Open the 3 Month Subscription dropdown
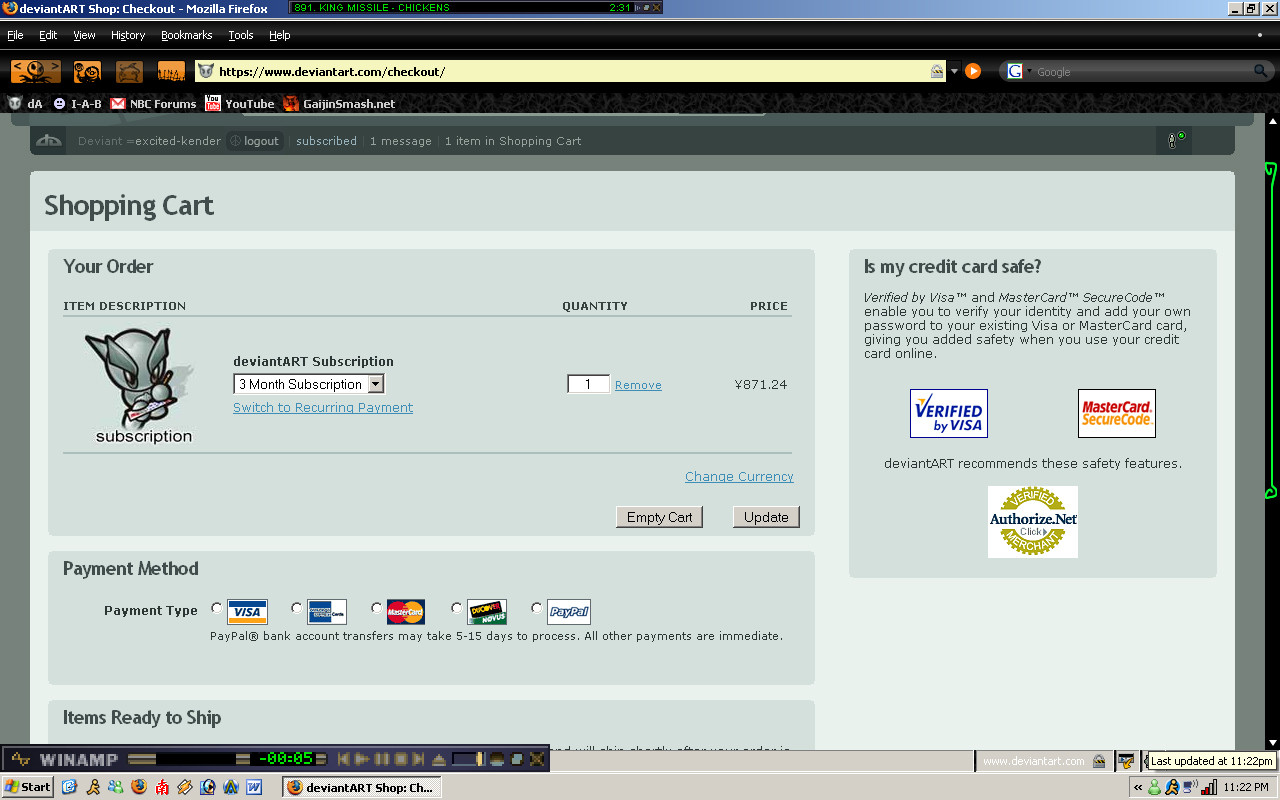Screen dimensions: 1280x800 309,384
